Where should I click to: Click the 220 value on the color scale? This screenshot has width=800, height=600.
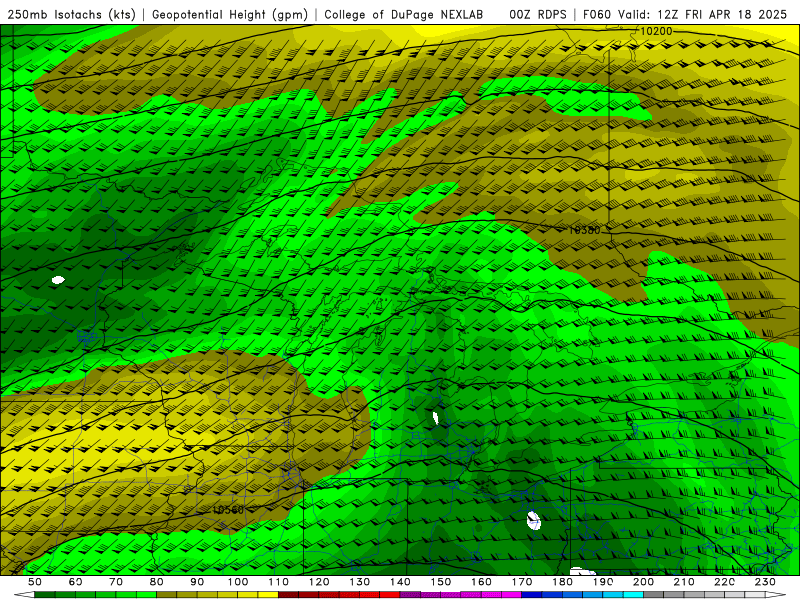[x=724, y=582]
